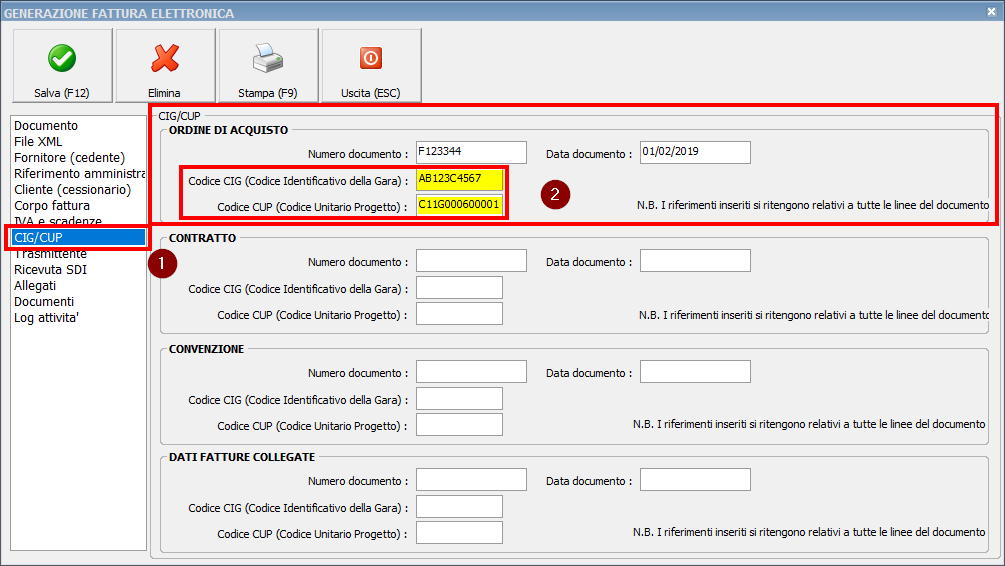Click Ordine di Acquisto Numero documento field
The height and width of the screenshot is (566, 1005).
(471, 152)
